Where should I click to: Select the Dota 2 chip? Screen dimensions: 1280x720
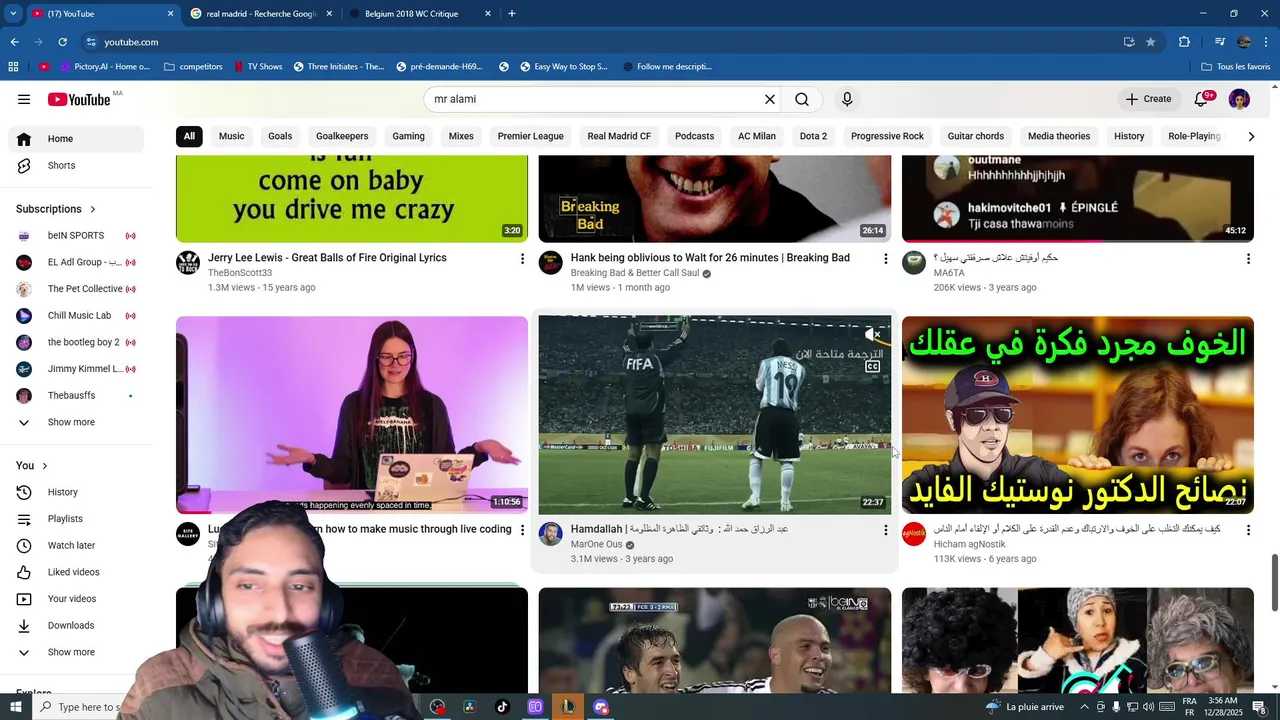pyautogui.click(x=813, y=136)
